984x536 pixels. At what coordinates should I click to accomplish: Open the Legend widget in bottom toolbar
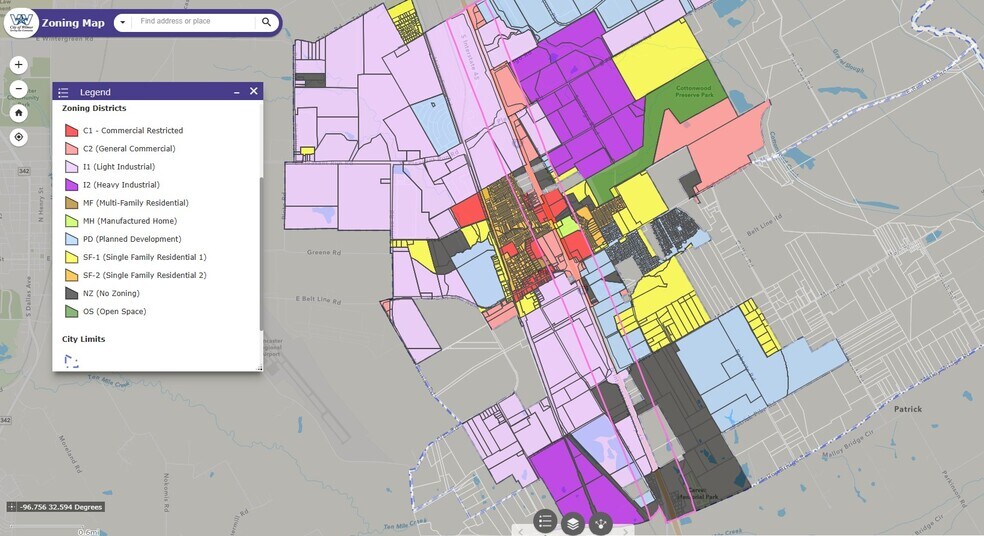tap(545, 521)
